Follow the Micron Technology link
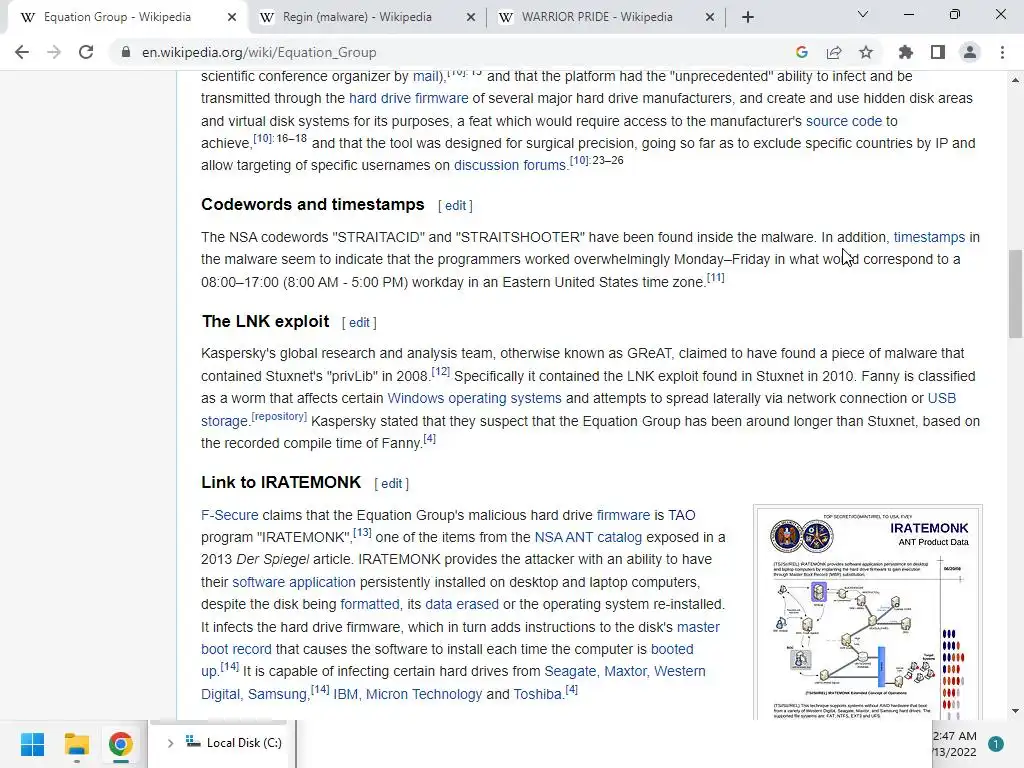 424,695
